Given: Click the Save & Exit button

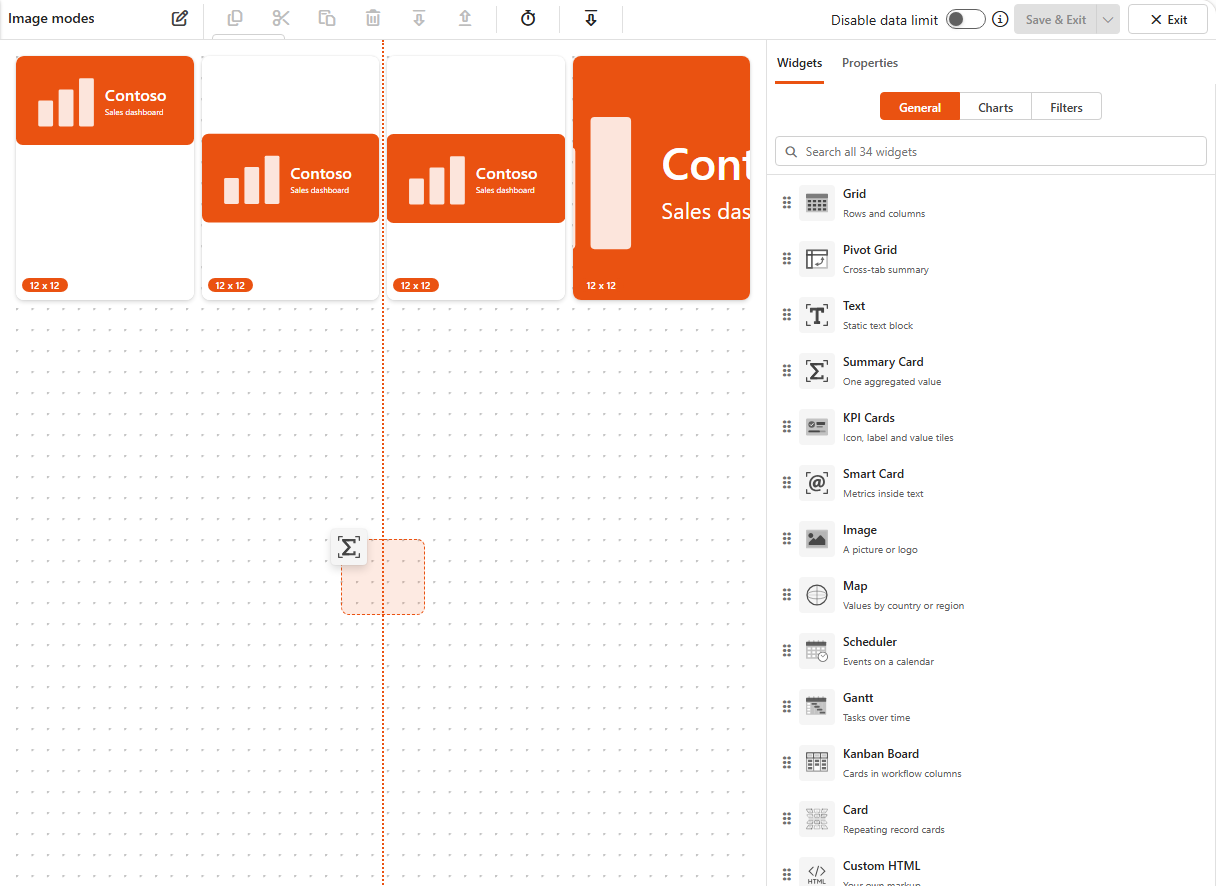Looking at the screenshot, I should [x=1055, y=19].
